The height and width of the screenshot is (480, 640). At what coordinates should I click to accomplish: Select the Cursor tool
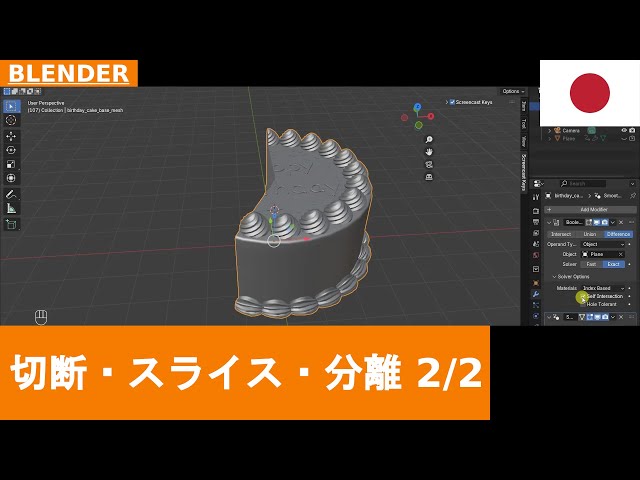pyautogui.click(x=11, y=120)
